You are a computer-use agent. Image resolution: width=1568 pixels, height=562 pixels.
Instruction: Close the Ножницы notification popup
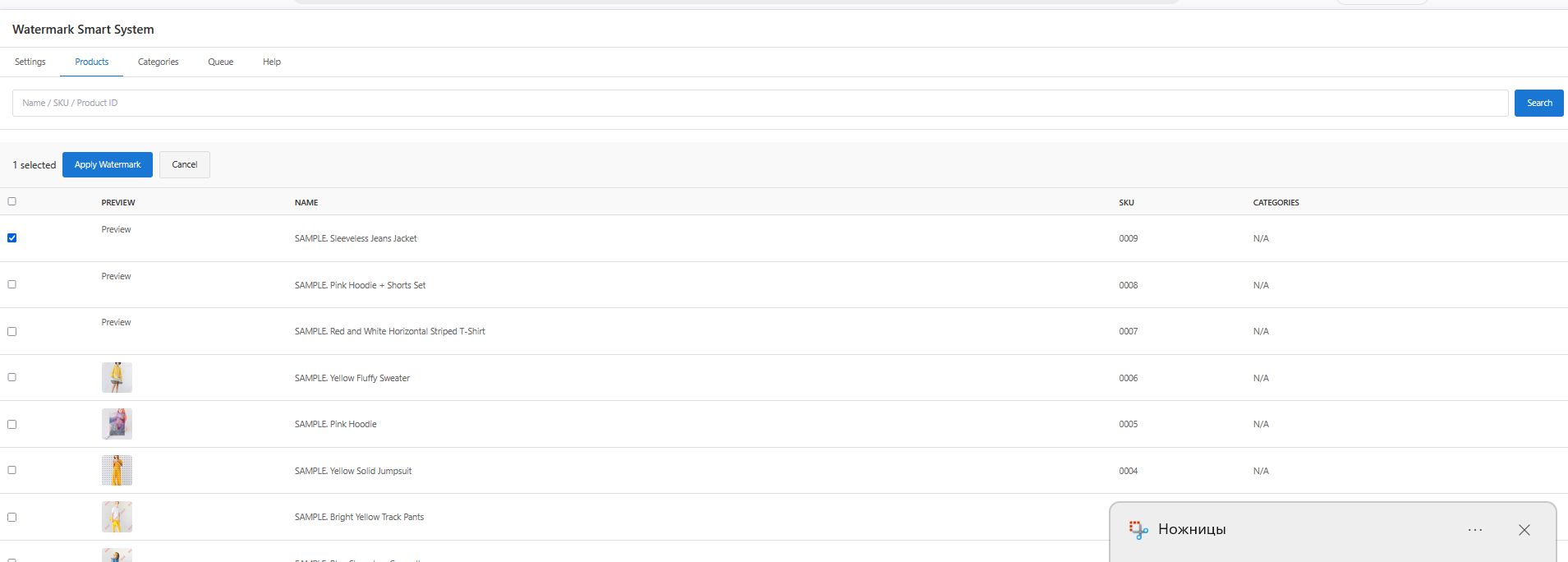pos(1524,530)
